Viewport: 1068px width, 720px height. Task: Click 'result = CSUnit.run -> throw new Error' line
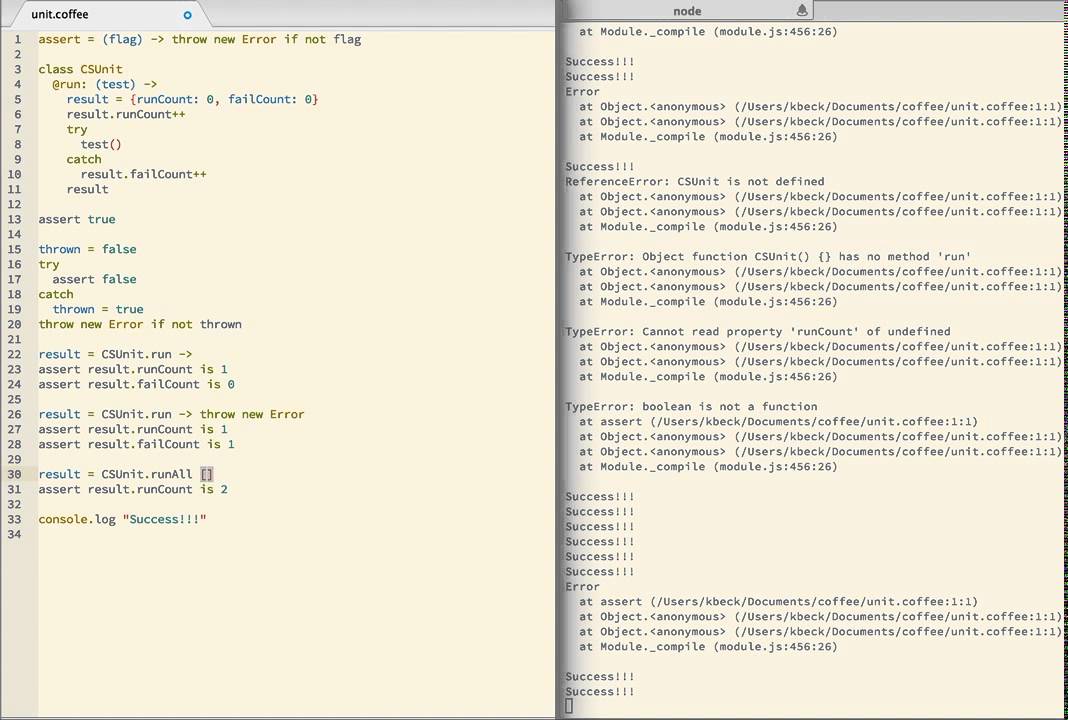tap(172, 414)
